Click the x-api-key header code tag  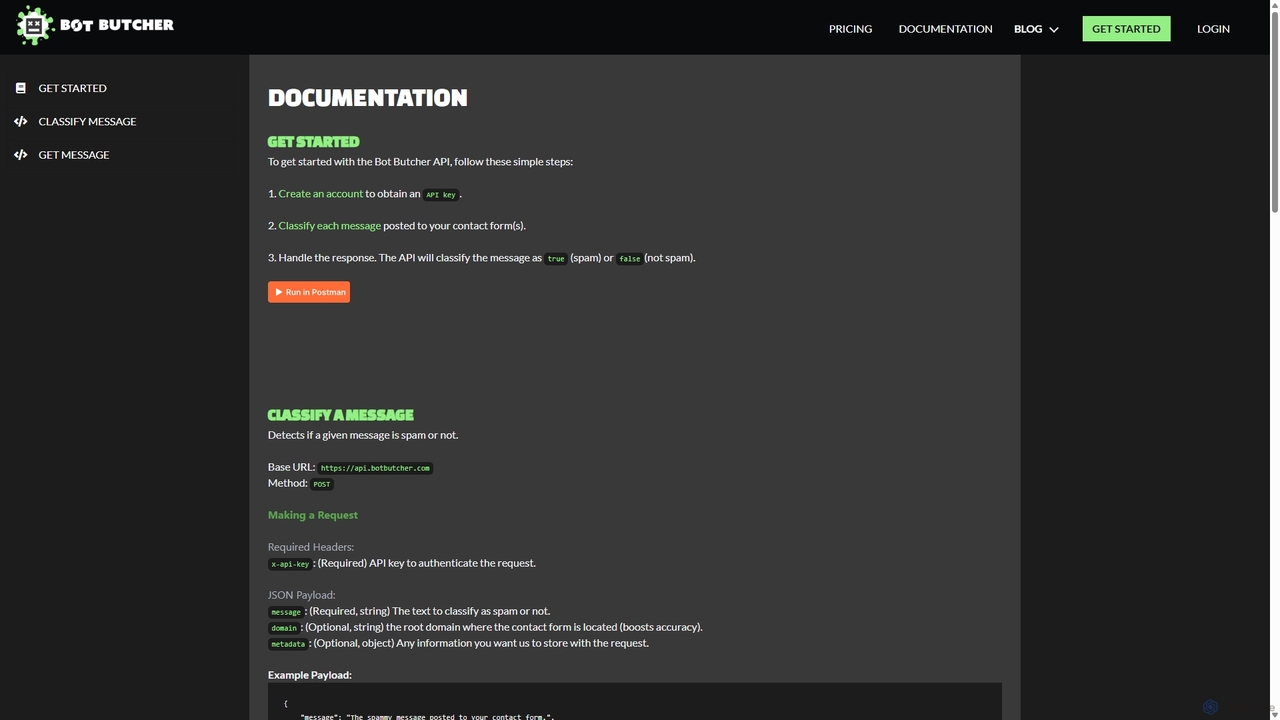point(290,564)
